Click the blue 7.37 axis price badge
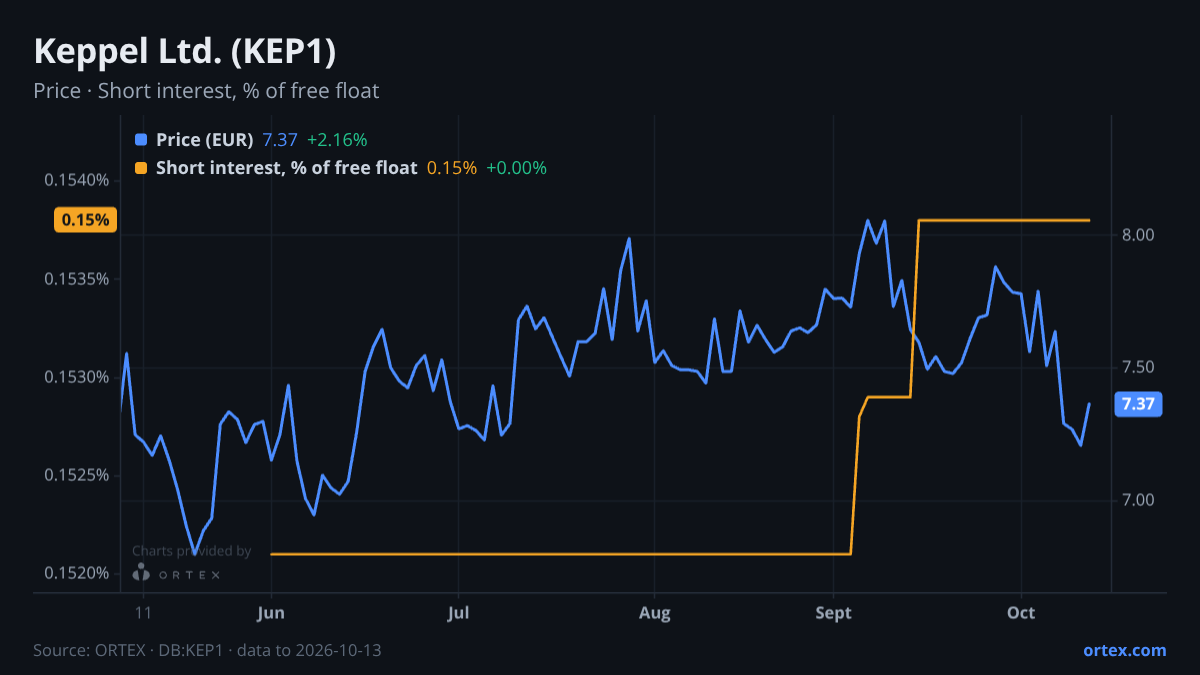The width and height of the screenshot is (1200, 675). click(1138, 404)
